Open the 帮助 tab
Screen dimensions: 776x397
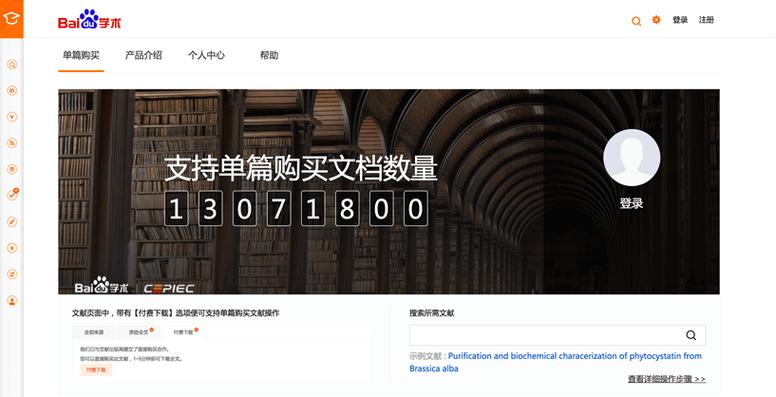(x=269, y=55)
